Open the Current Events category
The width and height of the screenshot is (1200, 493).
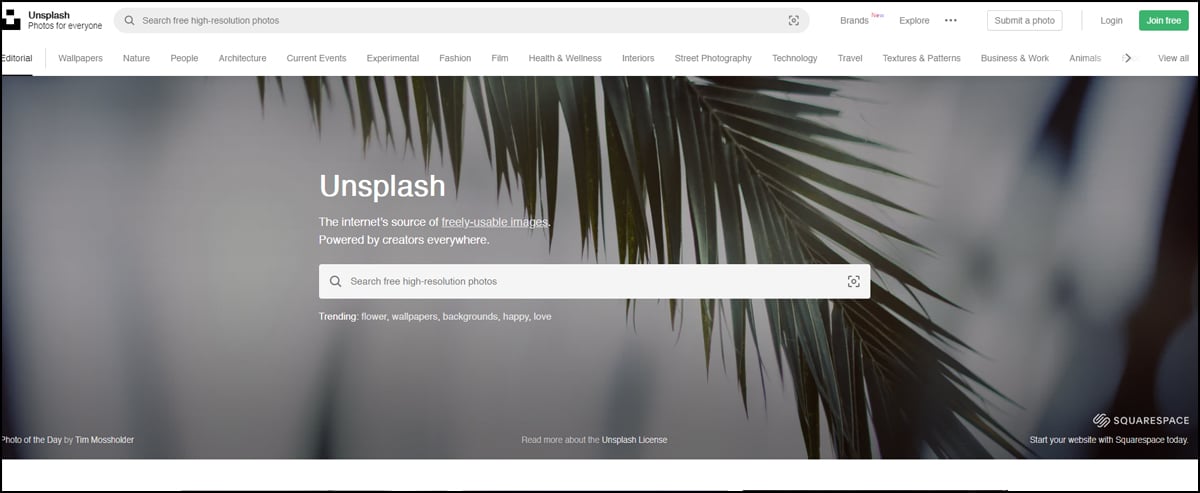(x=316, y=58)
